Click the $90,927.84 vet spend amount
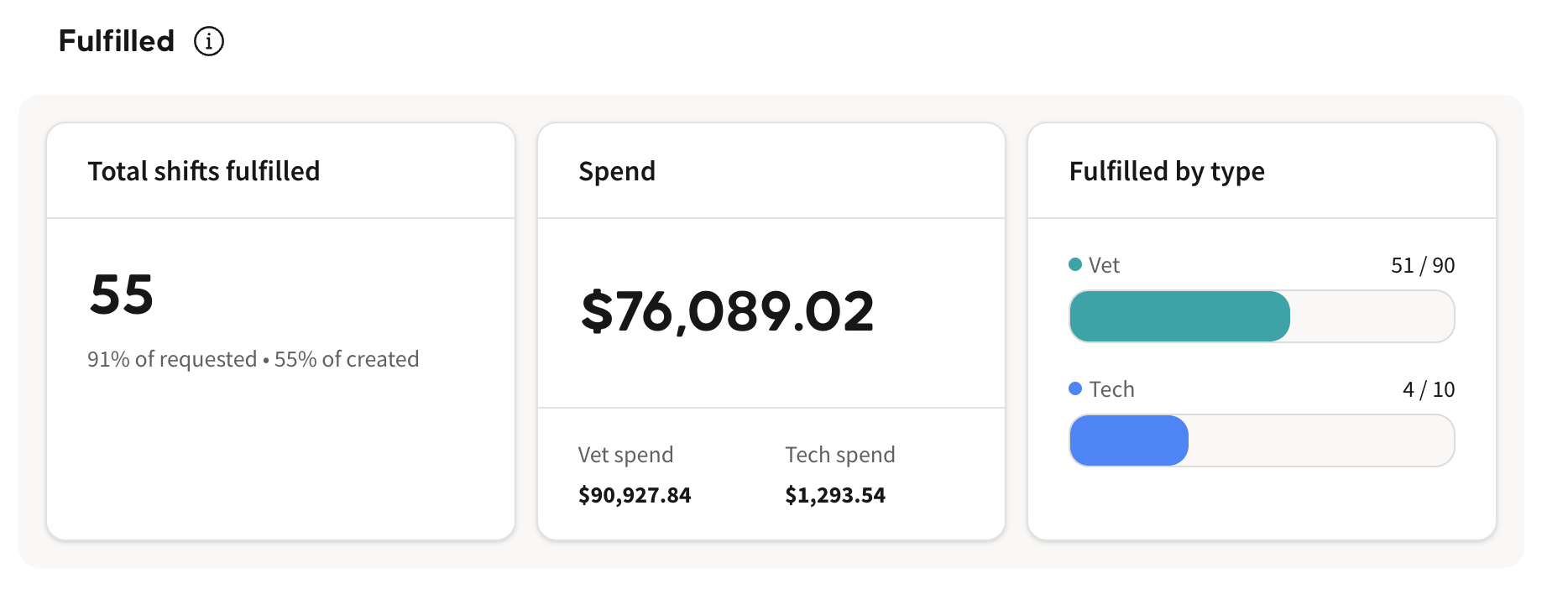The height and width of the screenshot is (594, 1568). click(635, 495)
